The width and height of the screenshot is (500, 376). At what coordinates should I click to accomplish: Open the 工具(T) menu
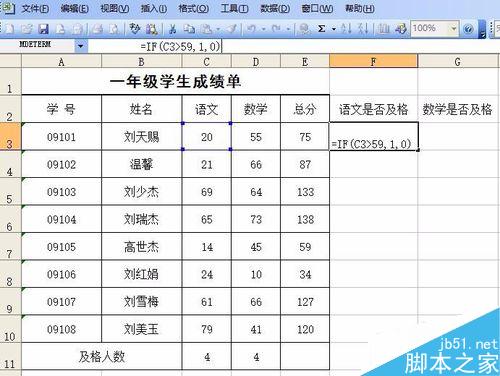pyautogui.click(x=234, y=8)
